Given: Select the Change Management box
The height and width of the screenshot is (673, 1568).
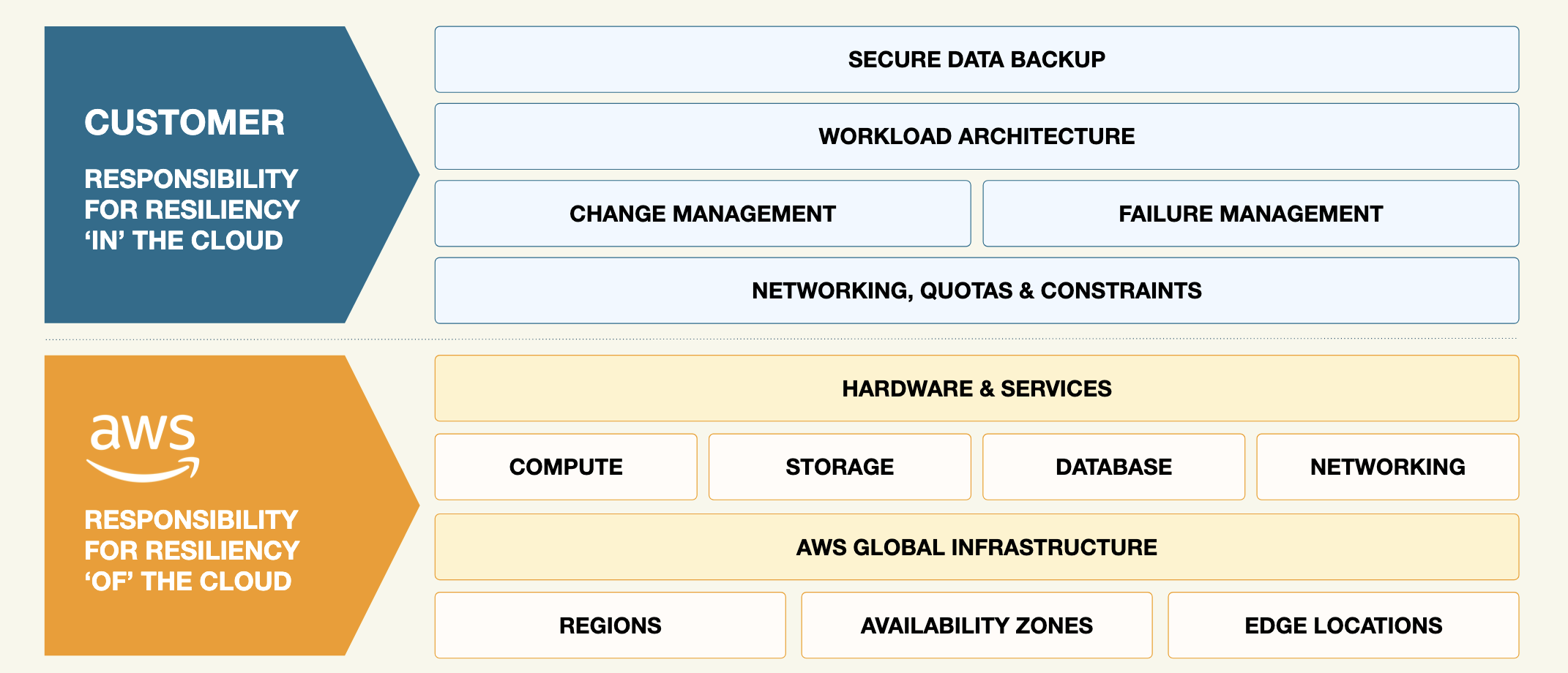Looking at the screenshot, I should (703, 214).
